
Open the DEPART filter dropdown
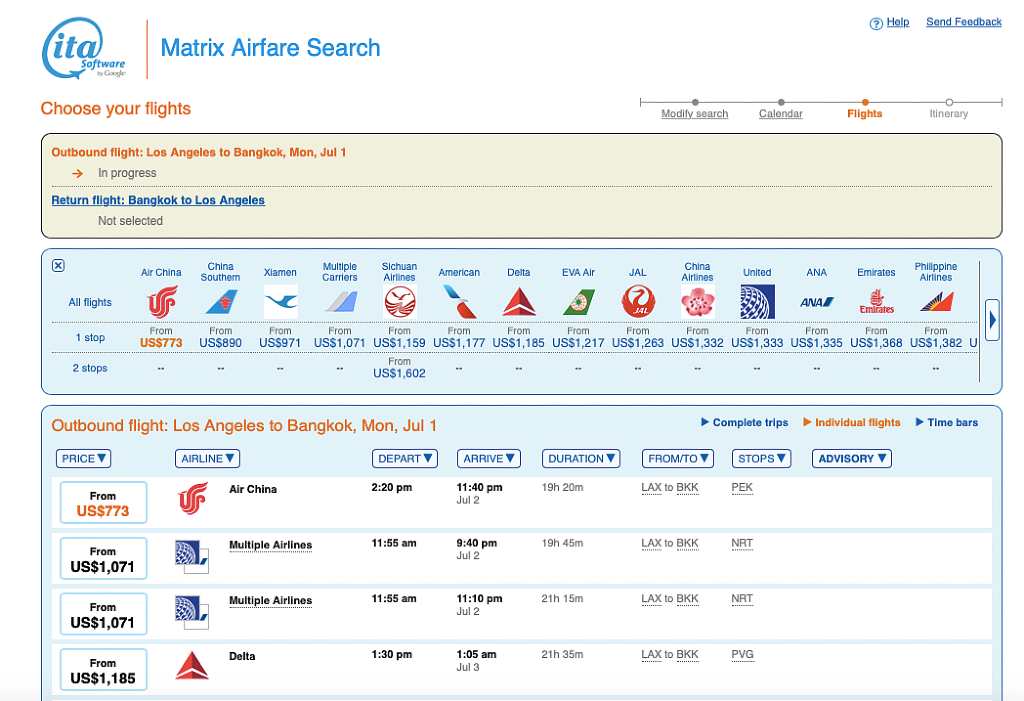[x=405, y=459]
